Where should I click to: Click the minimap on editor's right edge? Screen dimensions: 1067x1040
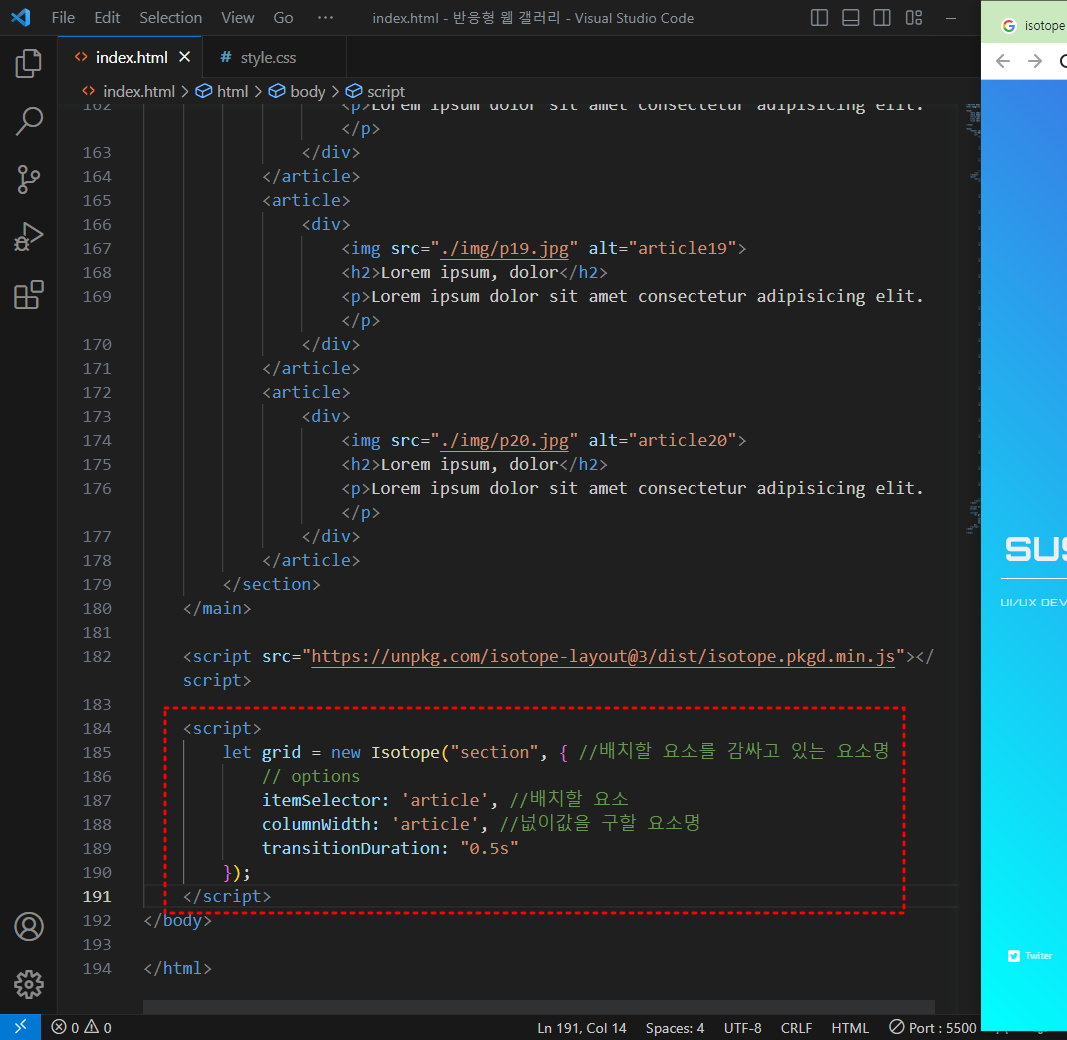coord(973,320)
